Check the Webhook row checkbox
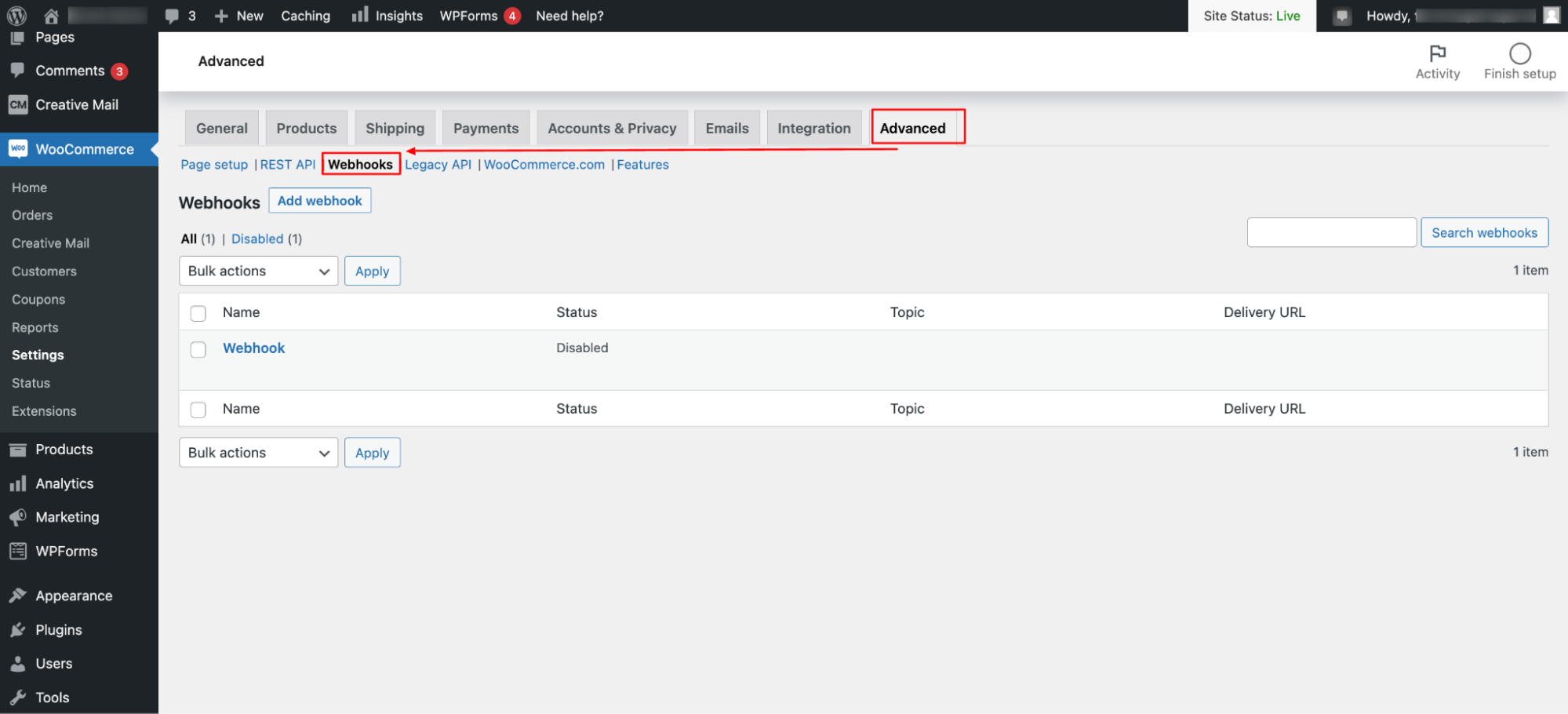 pos(198,349)
